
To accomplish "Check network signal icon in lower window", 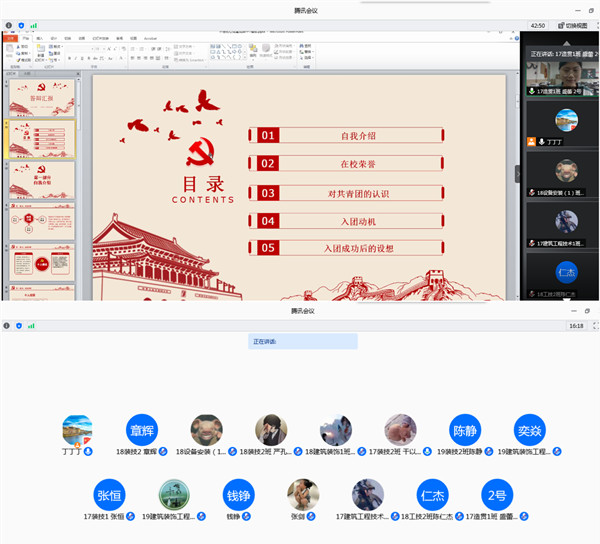I will coord(31,326).
